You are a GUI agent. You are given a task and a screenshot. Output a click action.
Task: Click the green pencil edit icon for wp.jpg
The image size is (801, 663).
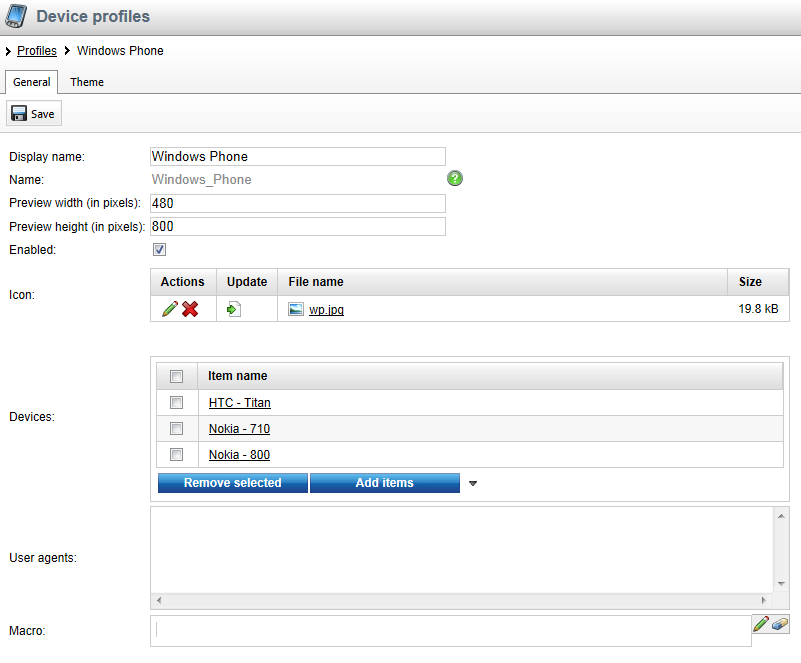click(x=169, y=309)
